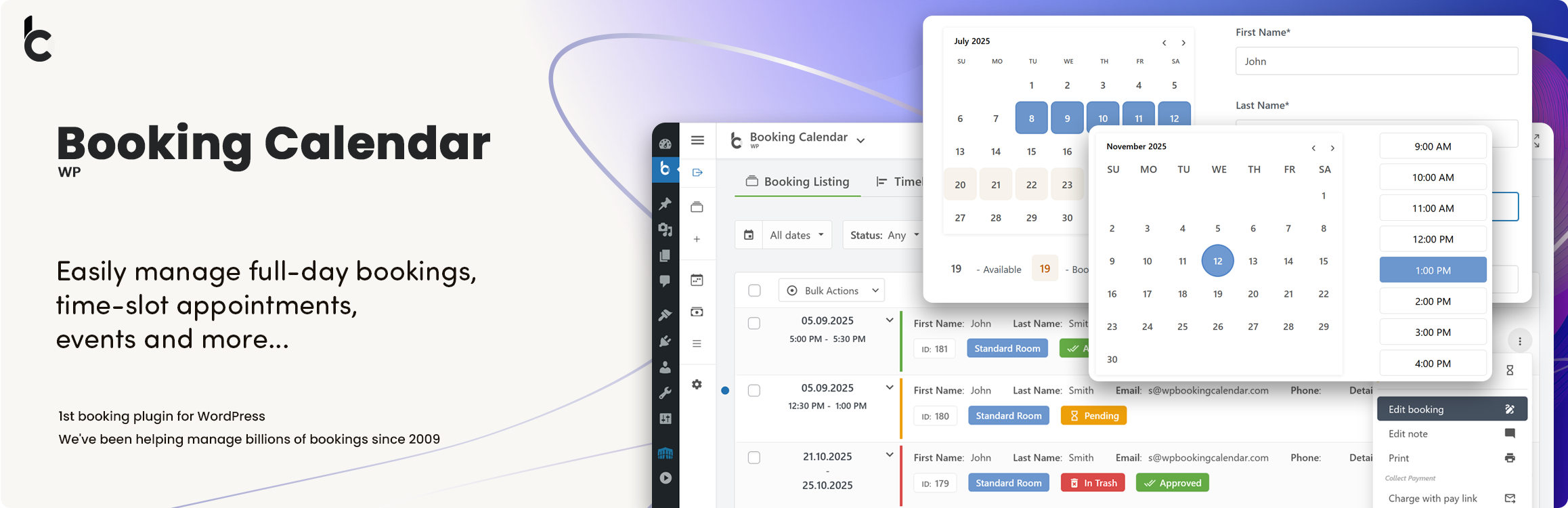
Task: Click the play circle icon in WP sidebar
Action: pos(666,478)
